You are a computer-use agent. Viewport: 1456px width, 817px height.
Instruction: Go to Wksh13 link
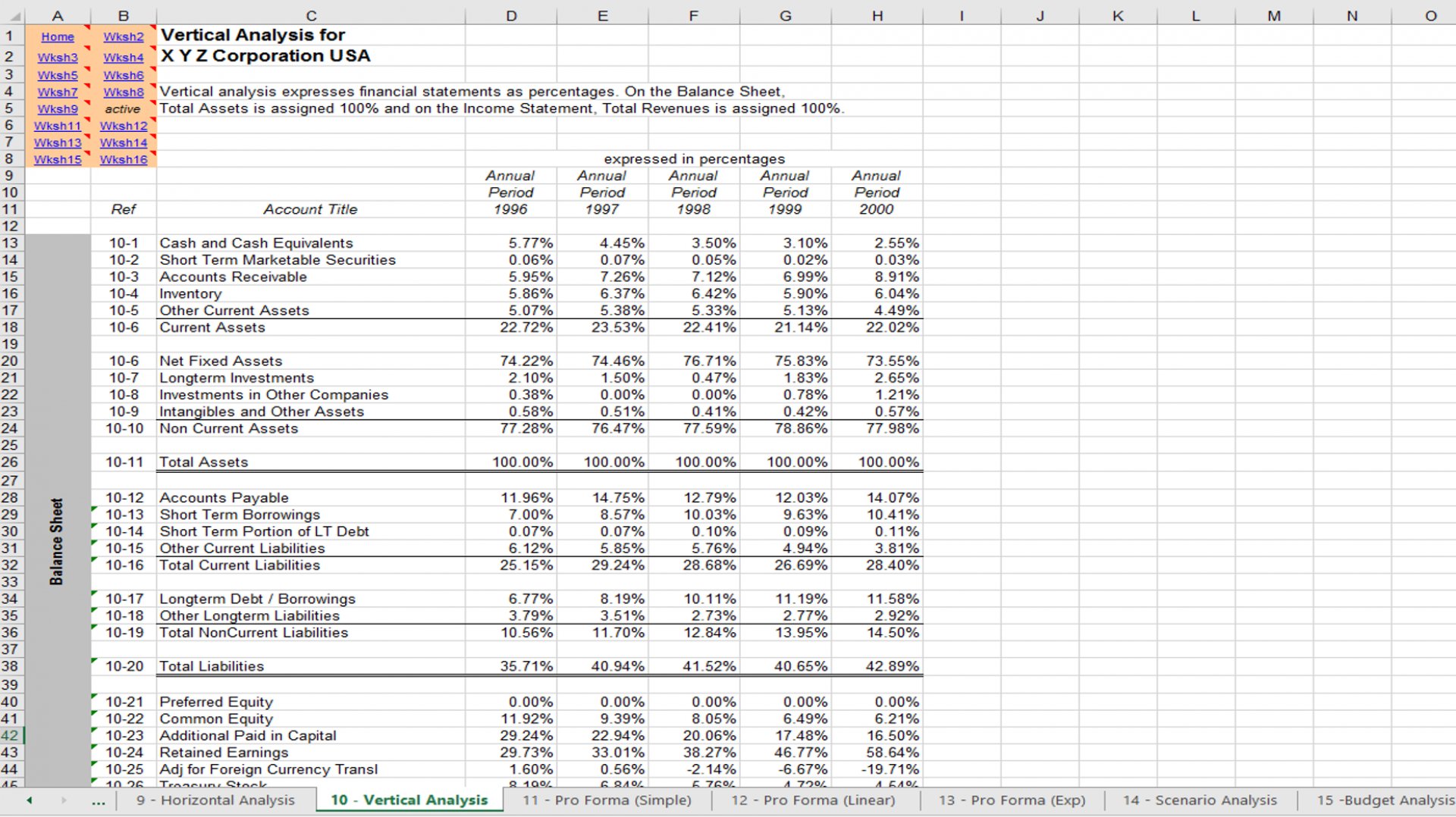[58, 142]
